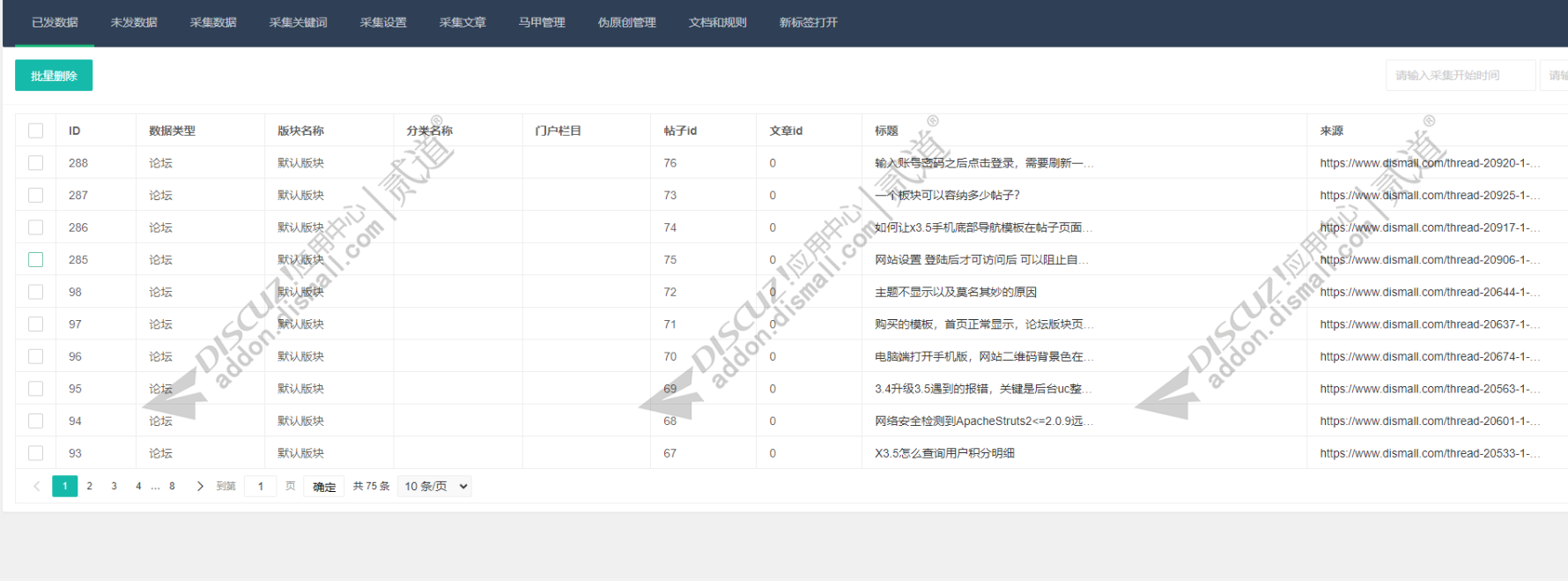Go to pagination page 4
Screen dimensions: 1568x581
(x=138, y=486)
